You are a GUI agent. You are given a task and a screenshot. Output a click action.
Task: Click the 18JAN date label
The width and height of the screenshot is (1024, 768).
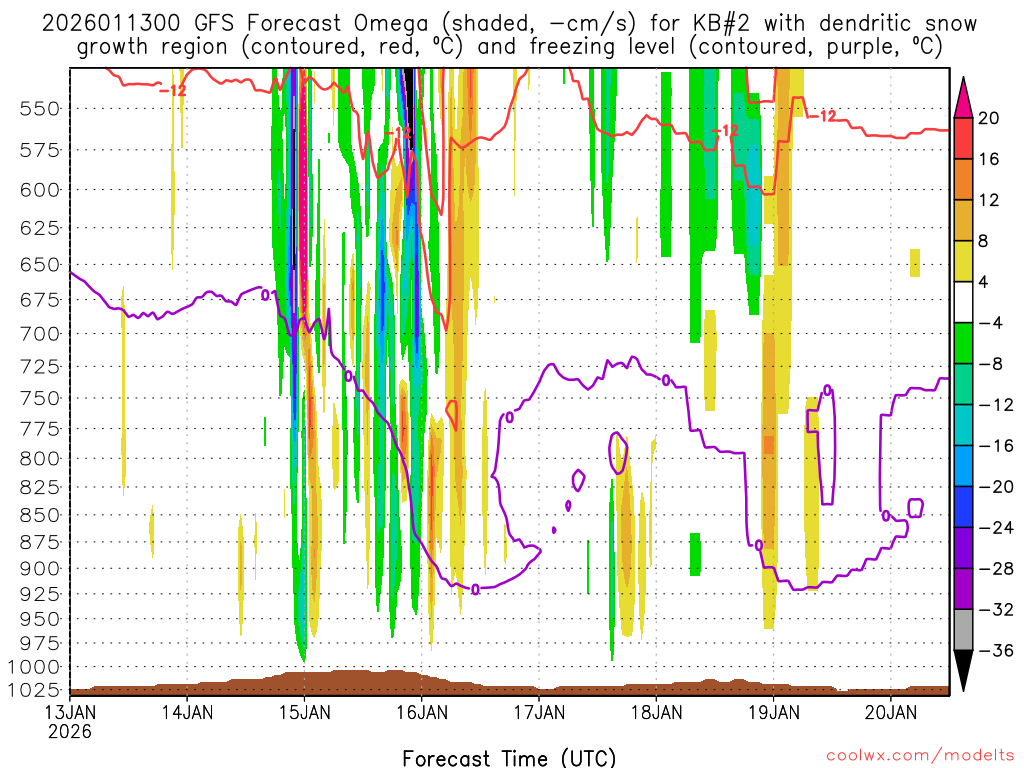[656, 712]
